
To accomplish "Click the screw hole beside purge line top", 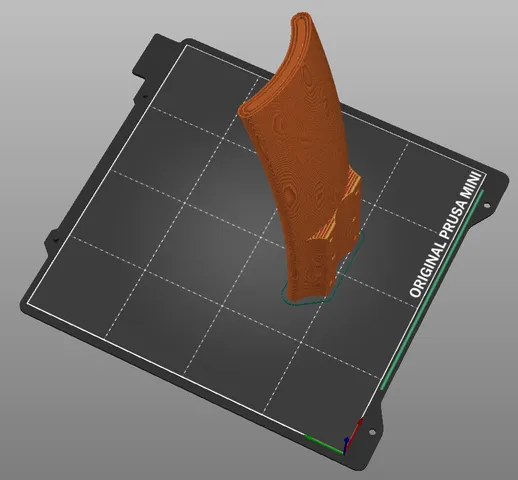I will [x=487, y=205].
